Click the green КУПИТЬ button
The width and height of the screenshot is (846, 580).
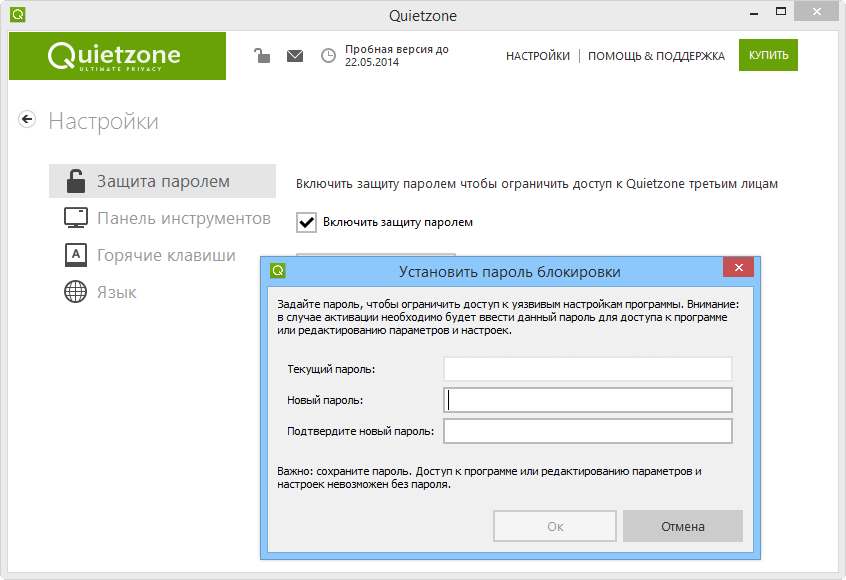pyautogui.click(x=768, y=55)
